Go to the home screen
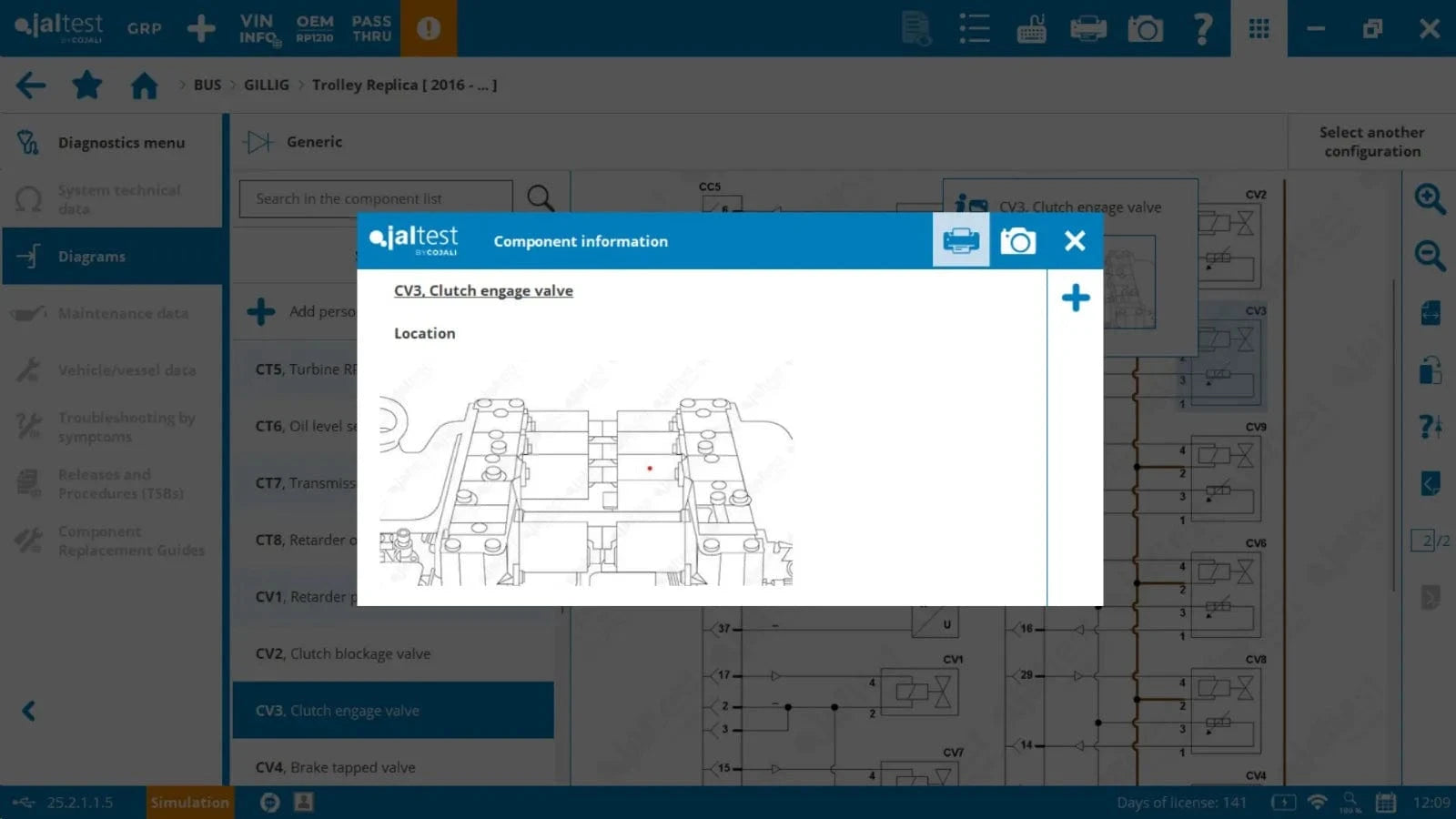Image resolution: width=1456 pixels, height=819 pixels. (144, 86)
